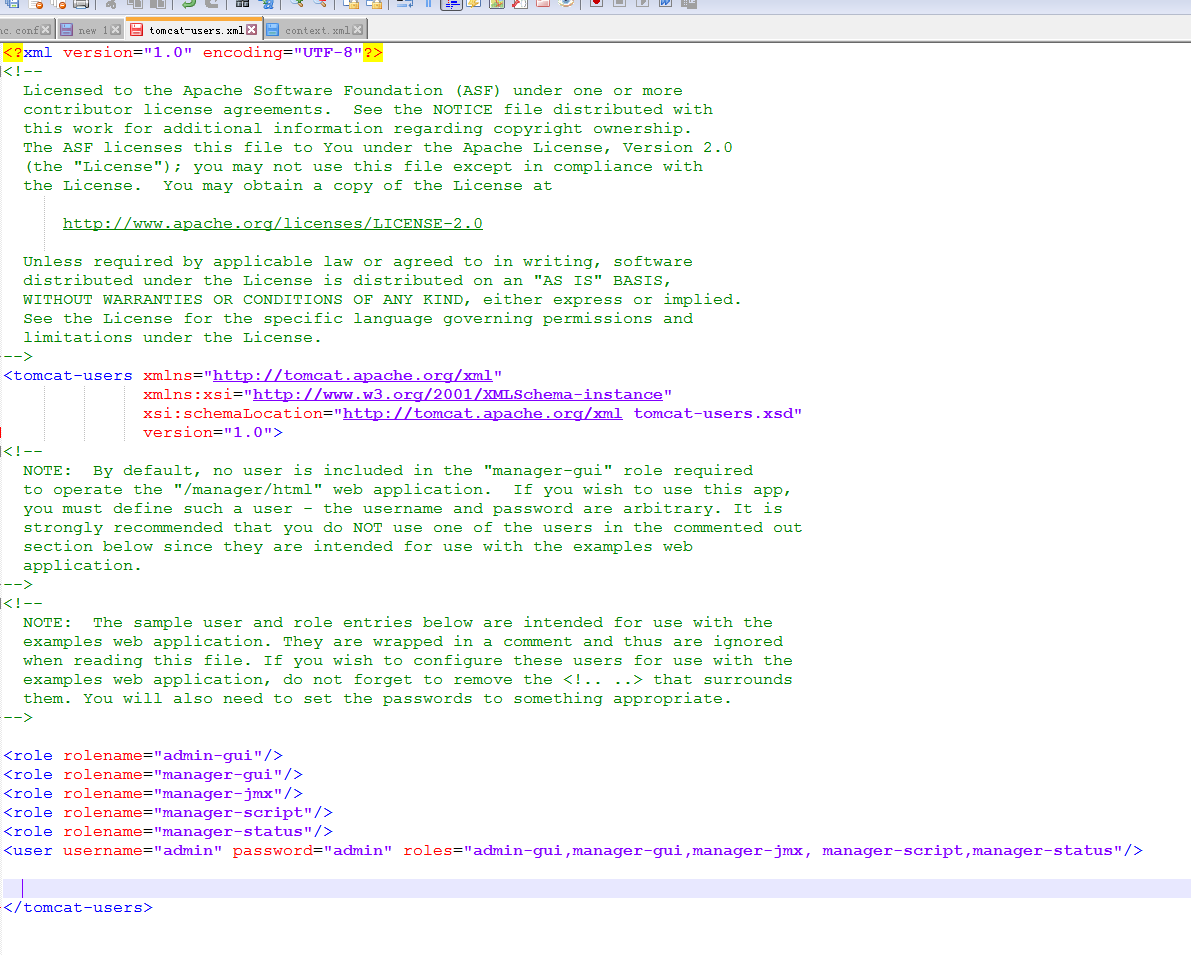Place cursor on the highlighted empty current line
Image resolution: width=1191 pixels, height=955 pixels.
tap(596, 888)
